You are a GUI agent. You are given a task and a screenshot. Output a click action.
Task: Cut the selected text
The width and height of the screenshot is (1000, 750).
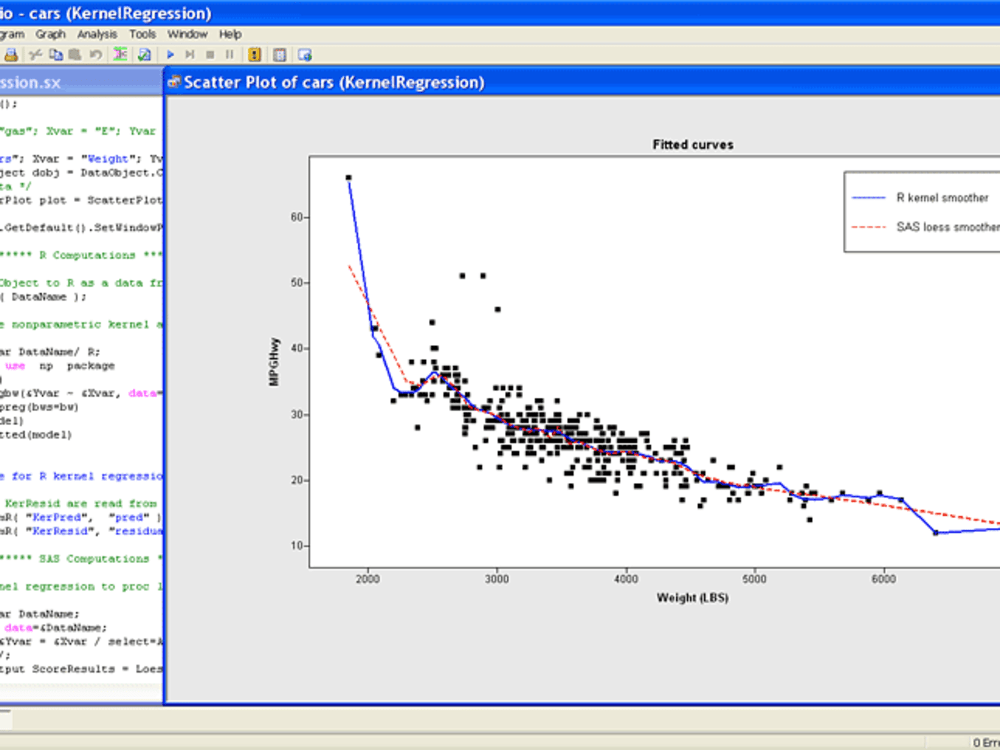[x=34, y=54]
